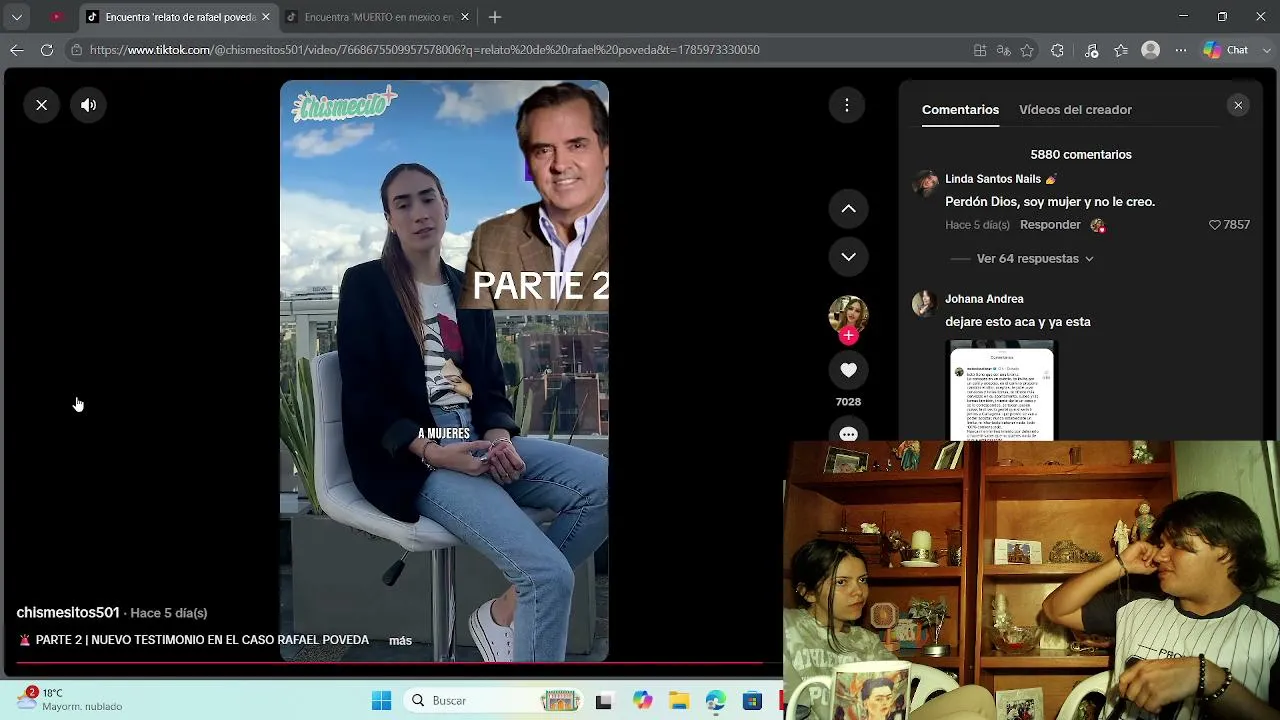Add this page to favorites star
Viewport: 1280px width, 720px height.
pyautogui.click(x=1027, y=50)
